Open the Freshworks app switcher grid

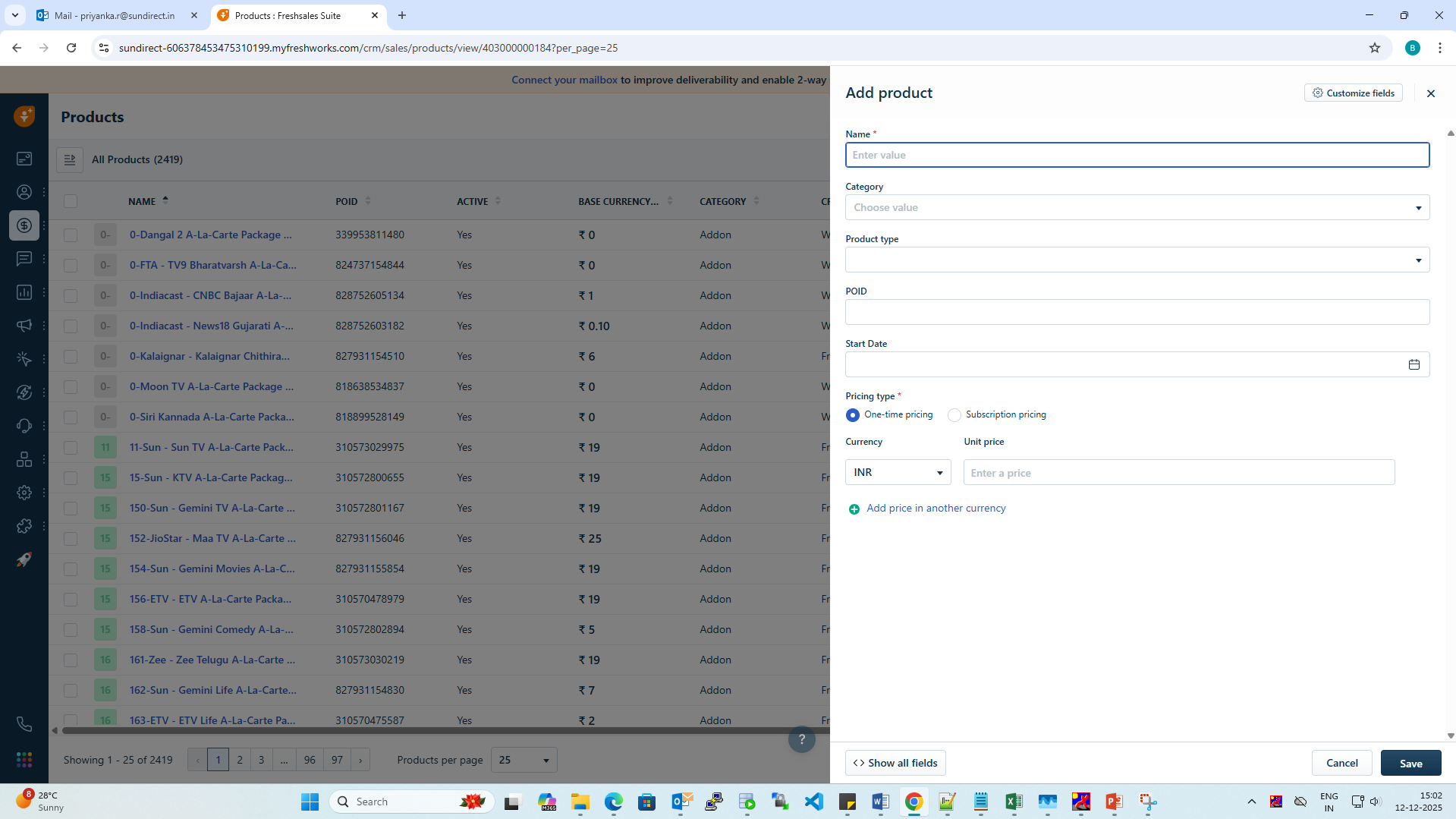[24, 760]
